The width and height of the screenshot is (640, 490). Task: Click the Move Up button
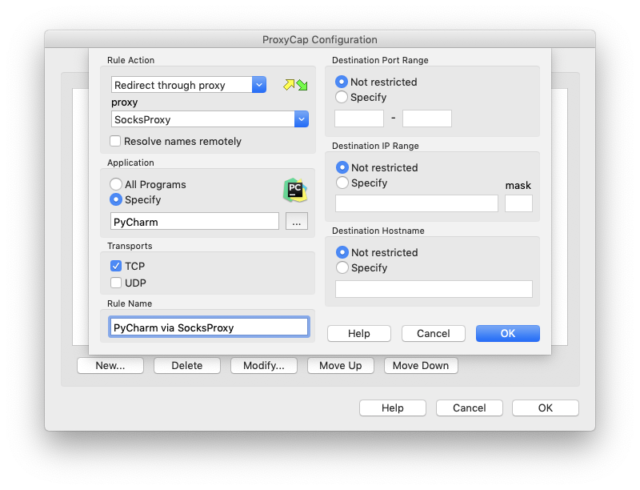[340, 365]
